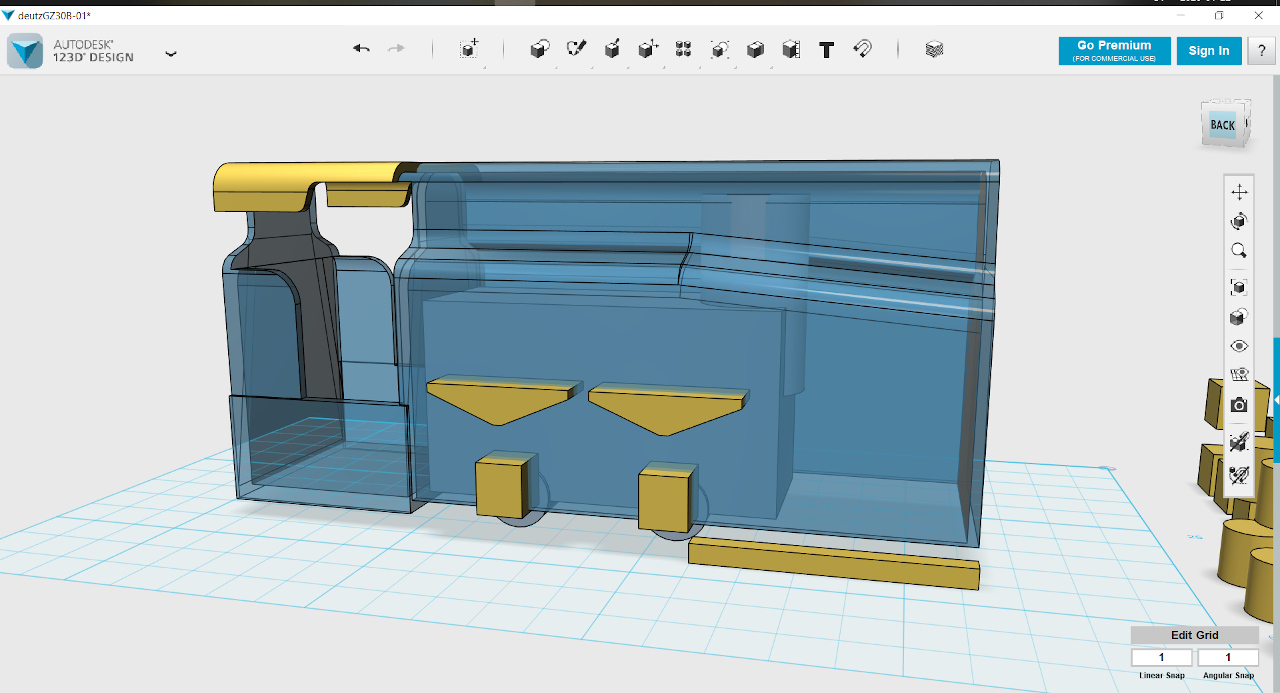Open the Modify tool
The image size is (1280, 693).
(648, 49)
